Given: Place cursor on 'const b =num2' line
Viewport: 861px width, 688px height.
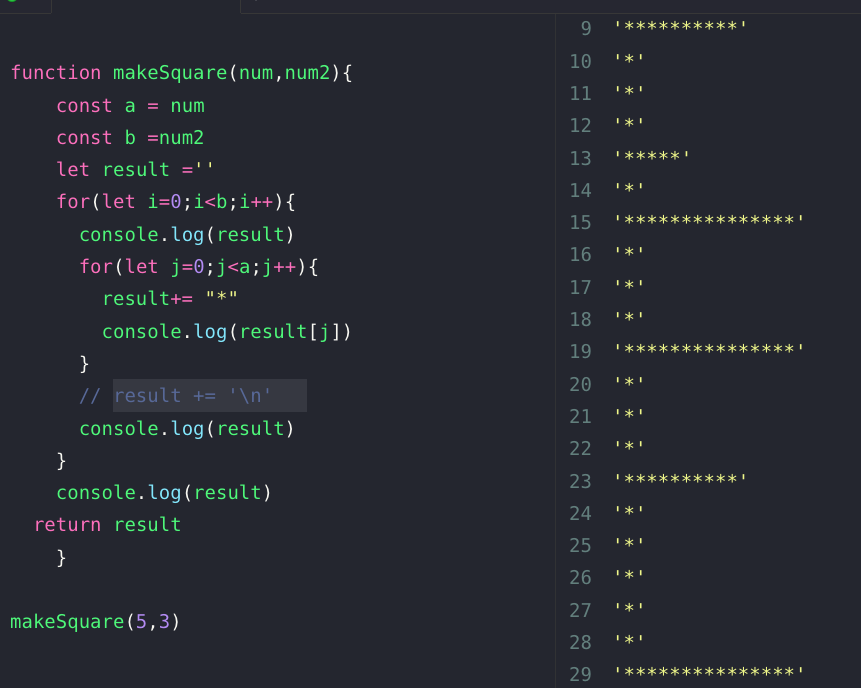Looking at the screenshot, I should [130, 138].
